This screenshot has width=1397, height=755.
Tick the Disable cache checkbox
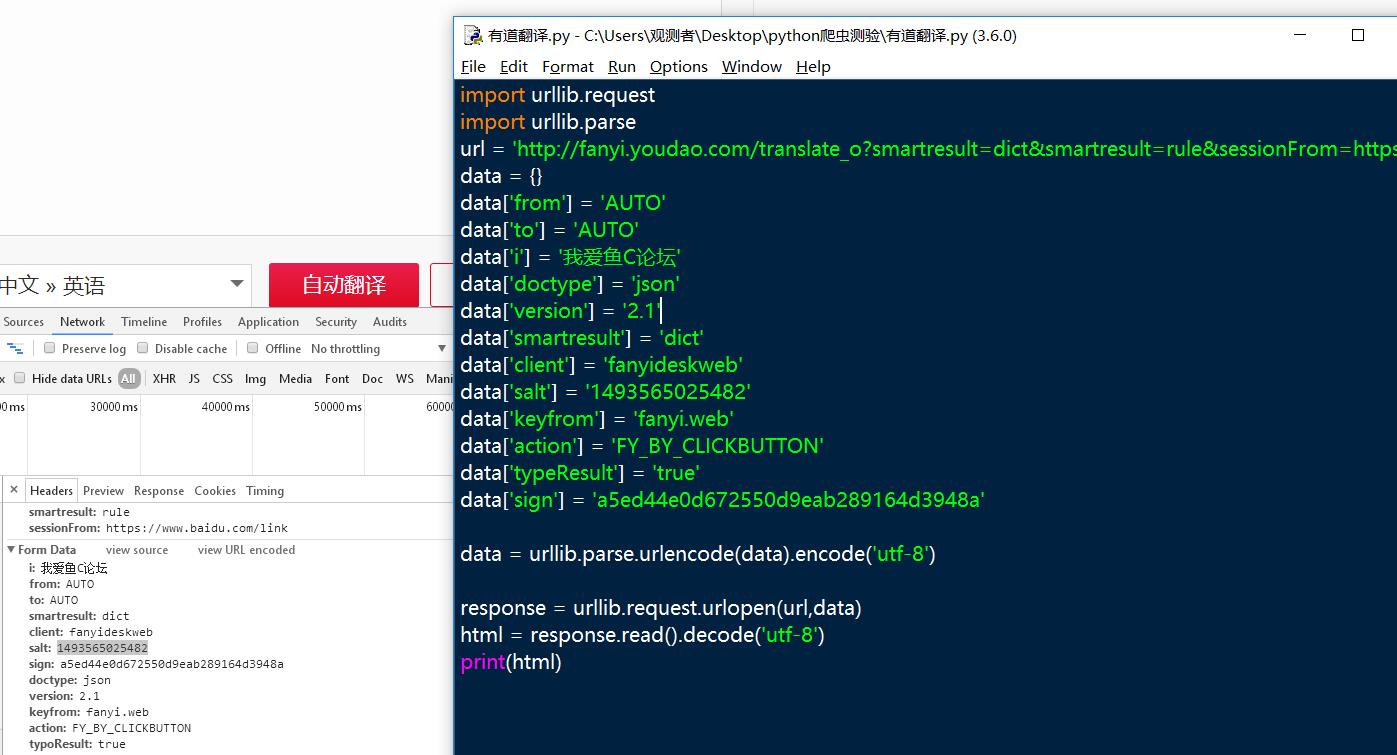tap(143, 348)
